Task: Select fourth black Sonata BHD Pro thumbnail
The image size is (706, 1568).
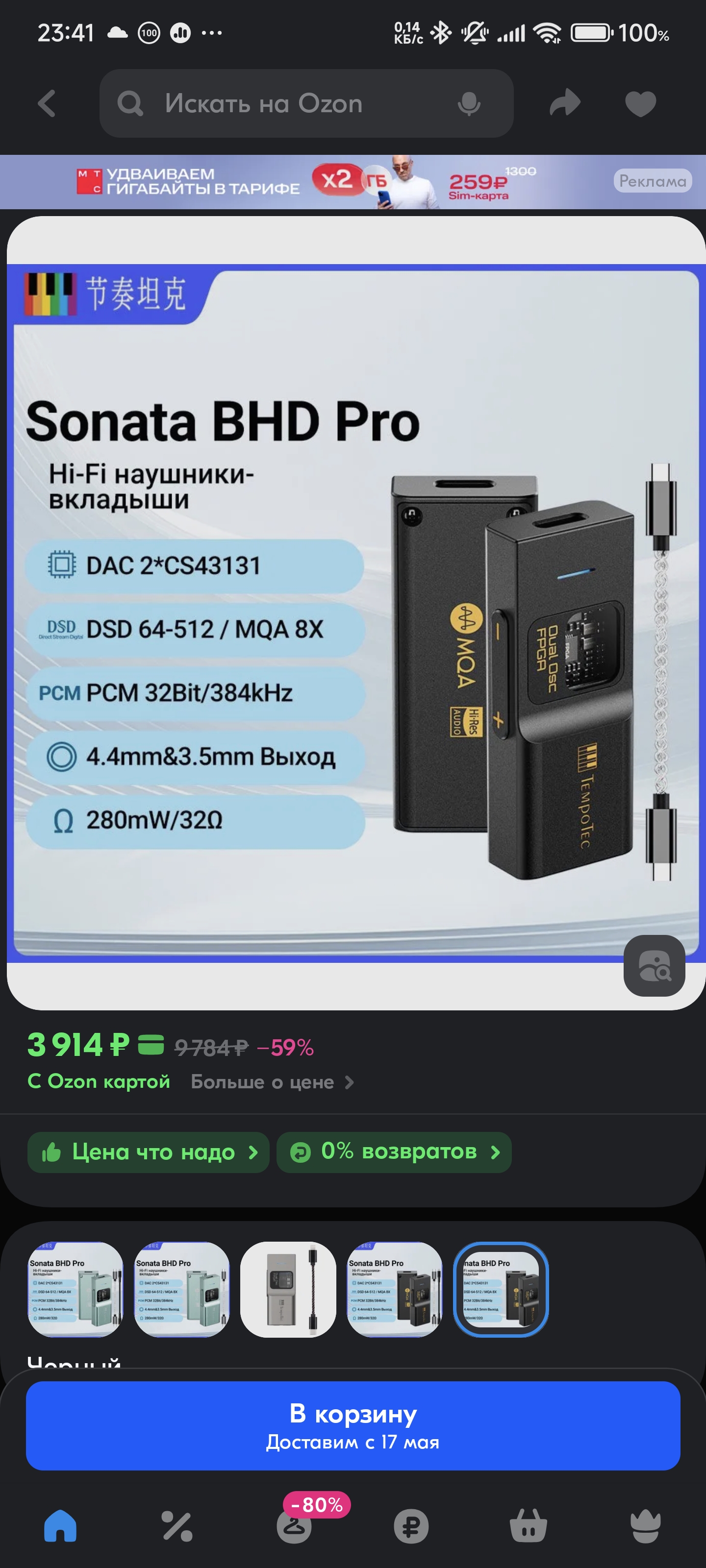Action: [395, 1289]
